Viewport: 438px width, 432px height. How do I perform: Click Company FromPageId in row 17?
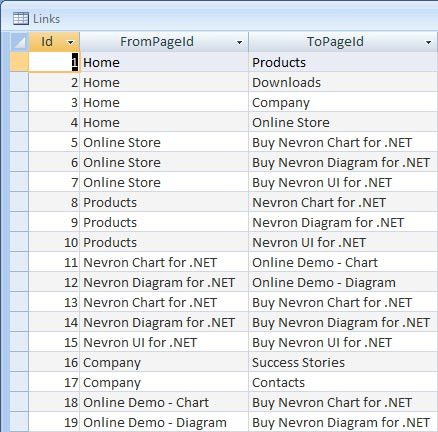164,382
